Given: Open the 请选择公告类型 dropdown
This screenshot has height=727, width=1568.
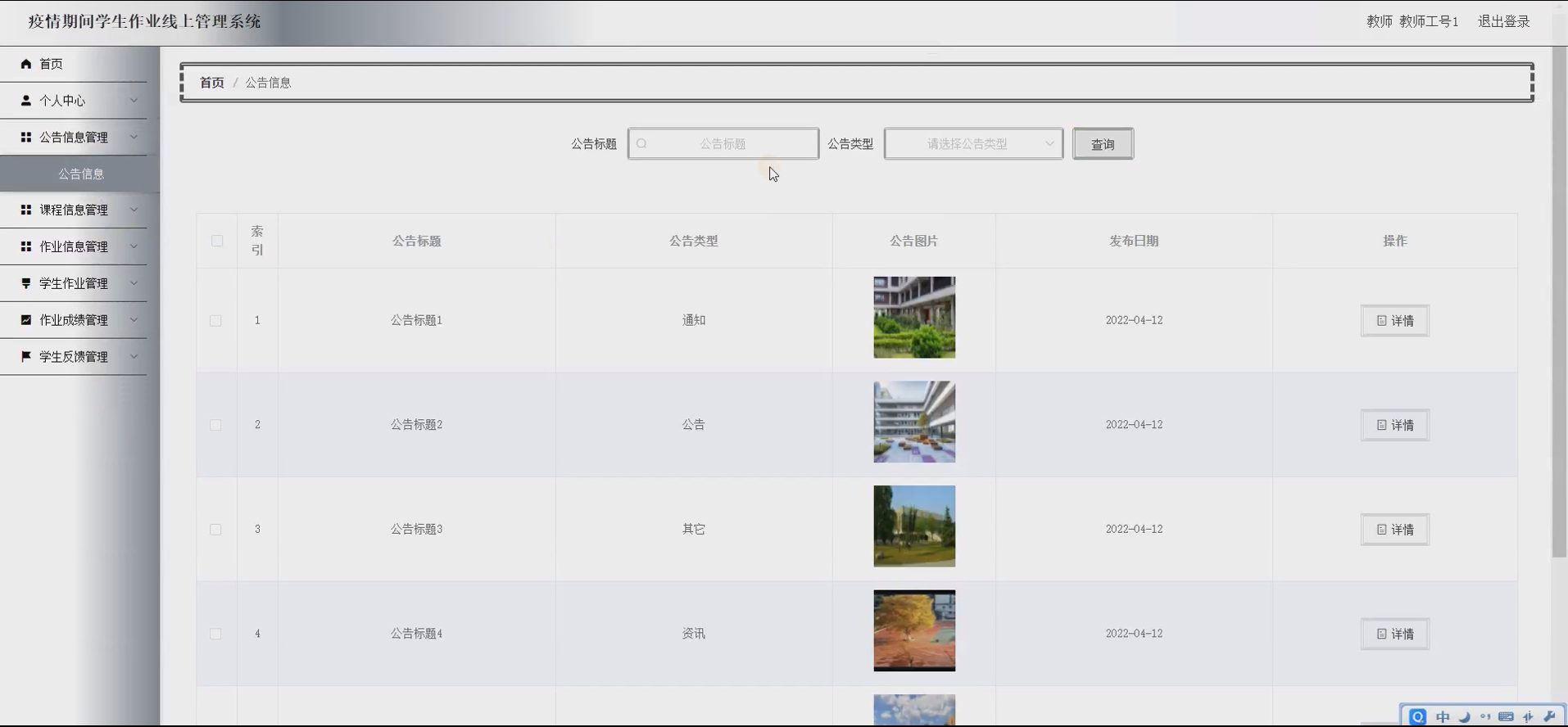Looking at the screenshot, I should point(973,144).
